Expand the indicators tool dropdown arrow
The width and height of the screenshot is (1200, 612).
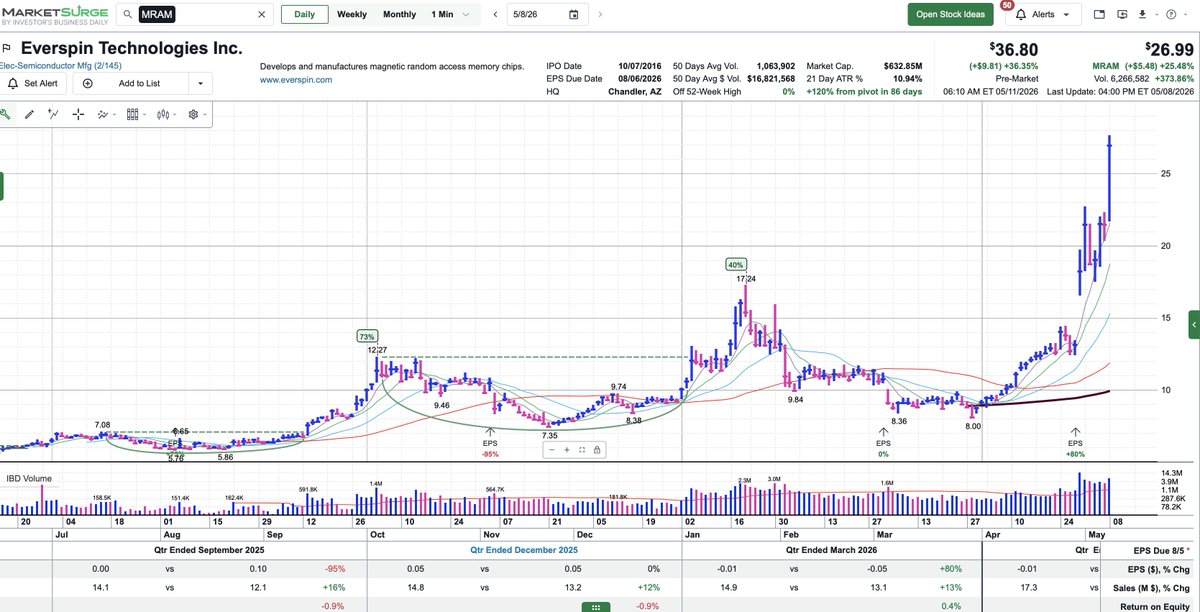116,114
